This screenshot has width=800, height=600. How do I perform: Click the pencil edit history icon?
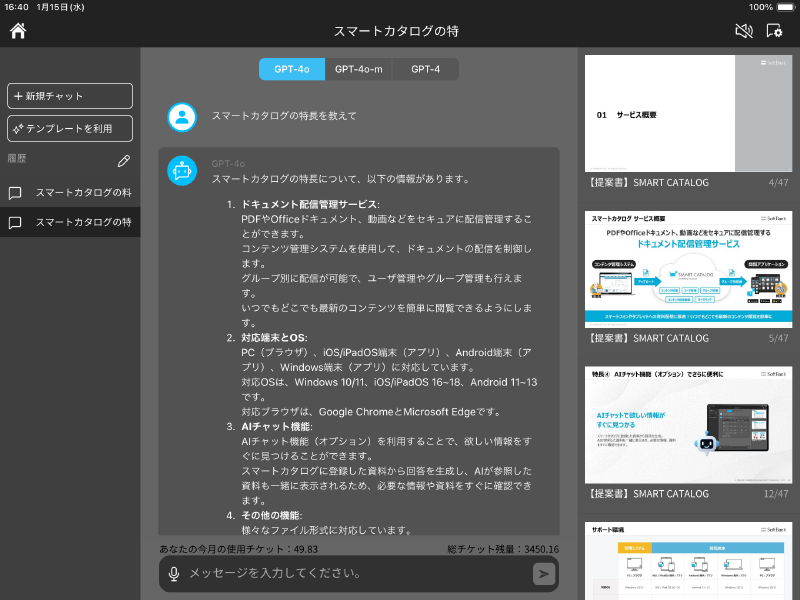(123, 160)
